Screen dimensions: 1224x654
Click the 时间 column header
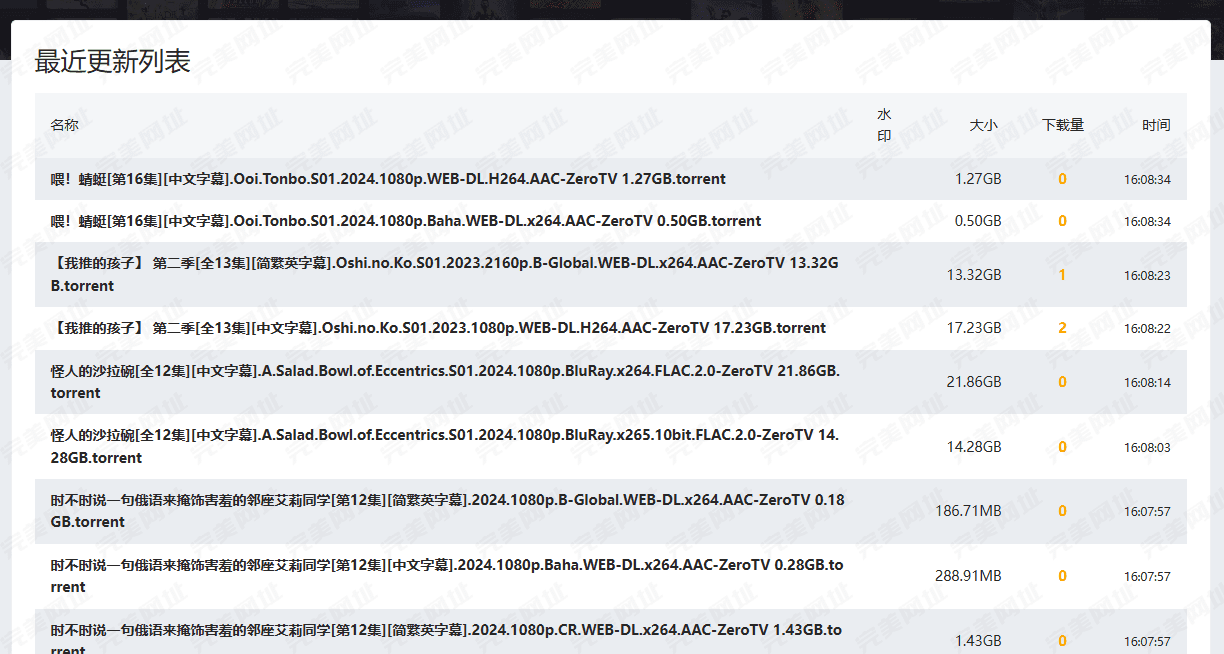click(1157, 125)
